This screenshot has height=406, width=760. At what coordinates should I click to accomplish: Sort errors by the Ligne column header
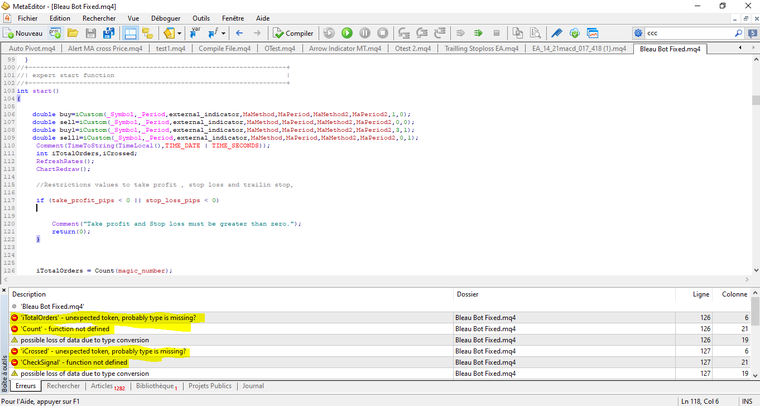700,294
